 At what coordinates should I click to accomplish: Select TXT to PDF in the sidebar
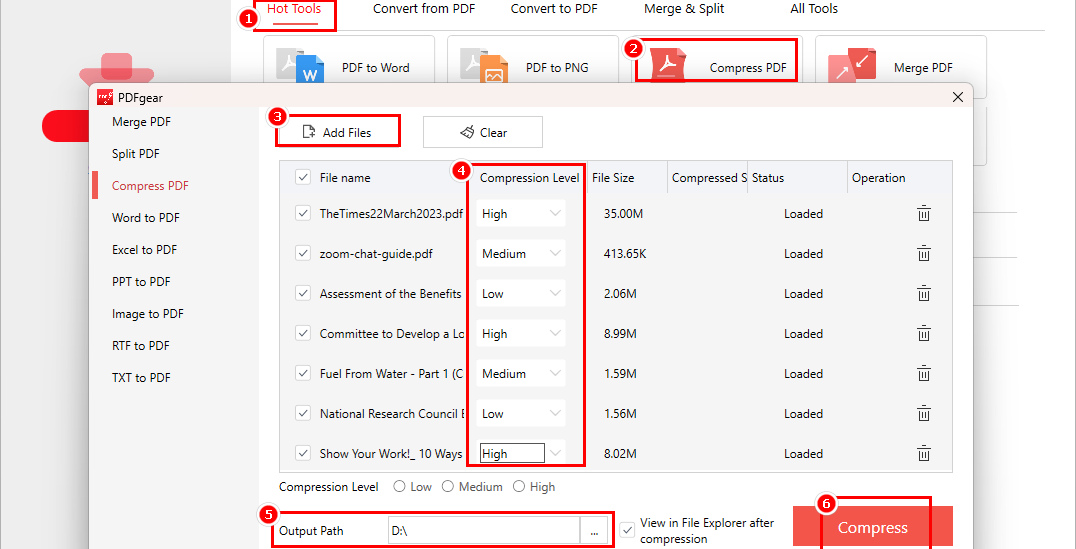(141, 377)
